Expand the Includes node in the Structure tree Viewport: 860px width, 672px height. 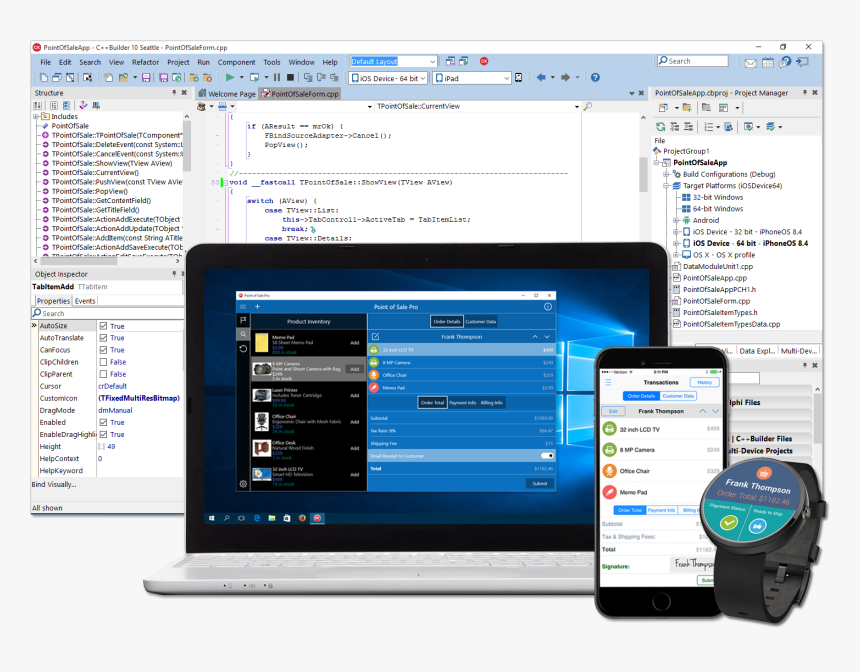pyautogui.click(x=36, y=116)
